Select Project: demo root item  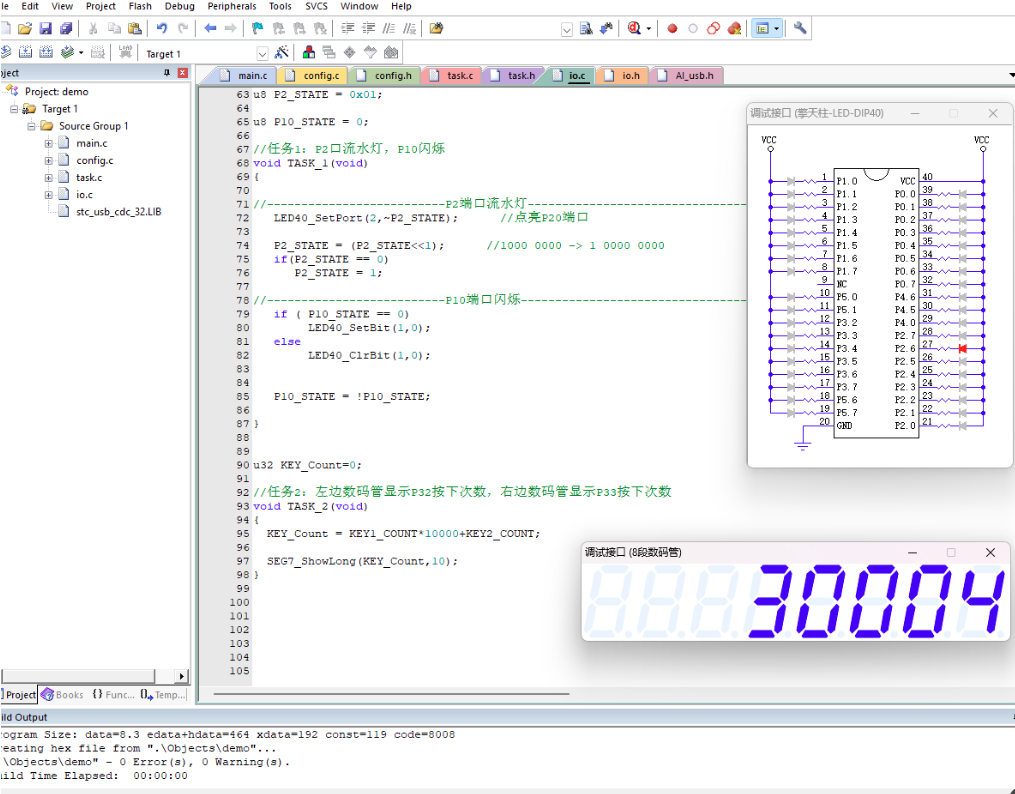(x=56, y=92)
